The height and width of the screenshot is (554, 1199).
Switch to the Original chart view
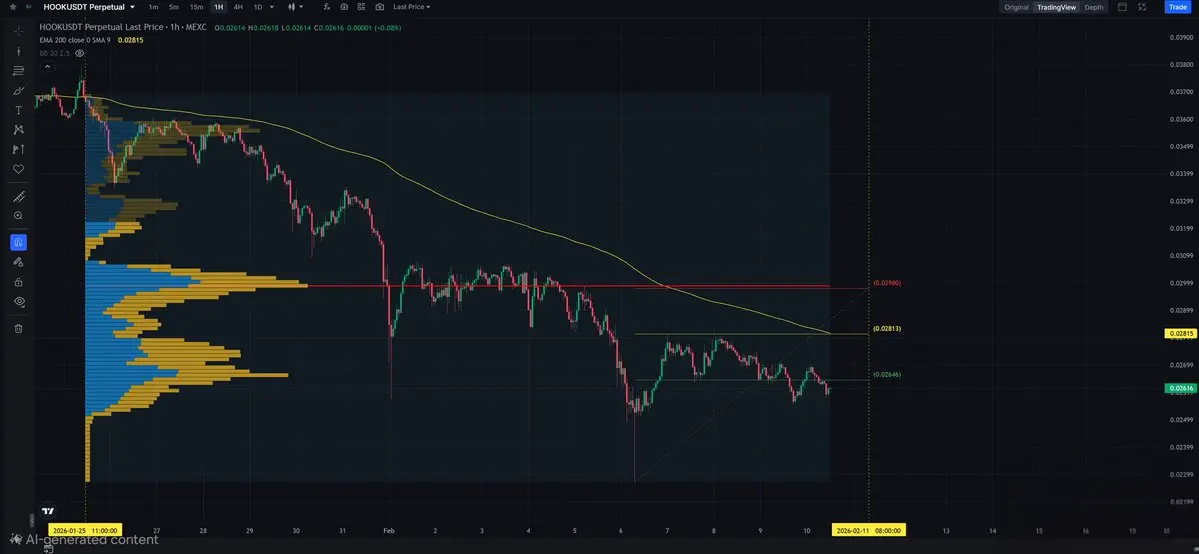[1016, 7]
